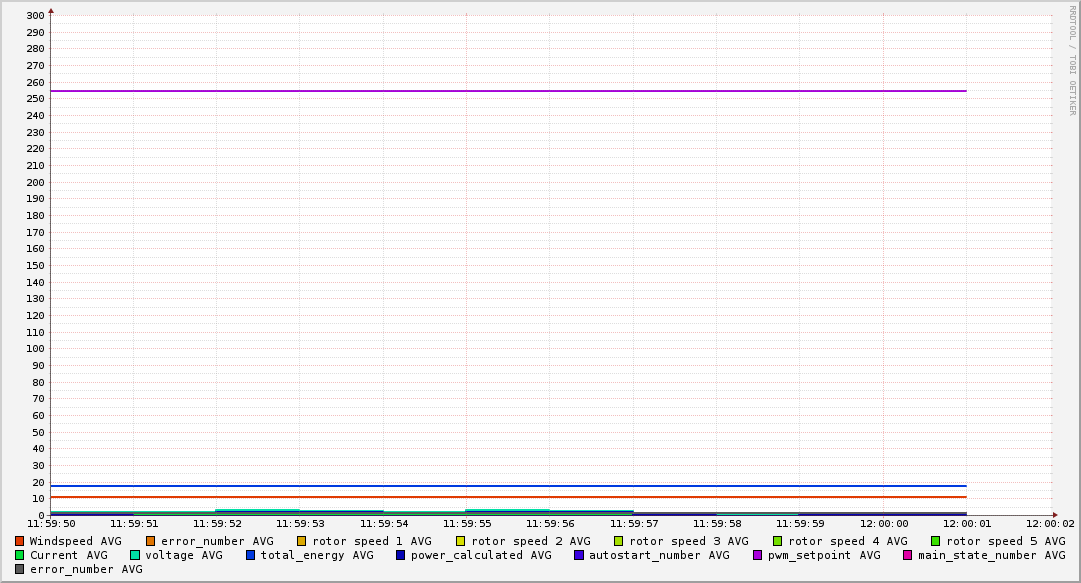Screen dimensions: 1081x583
Task: Select the rotor speed 3 AVG swatch
Action: click(619, 541)
